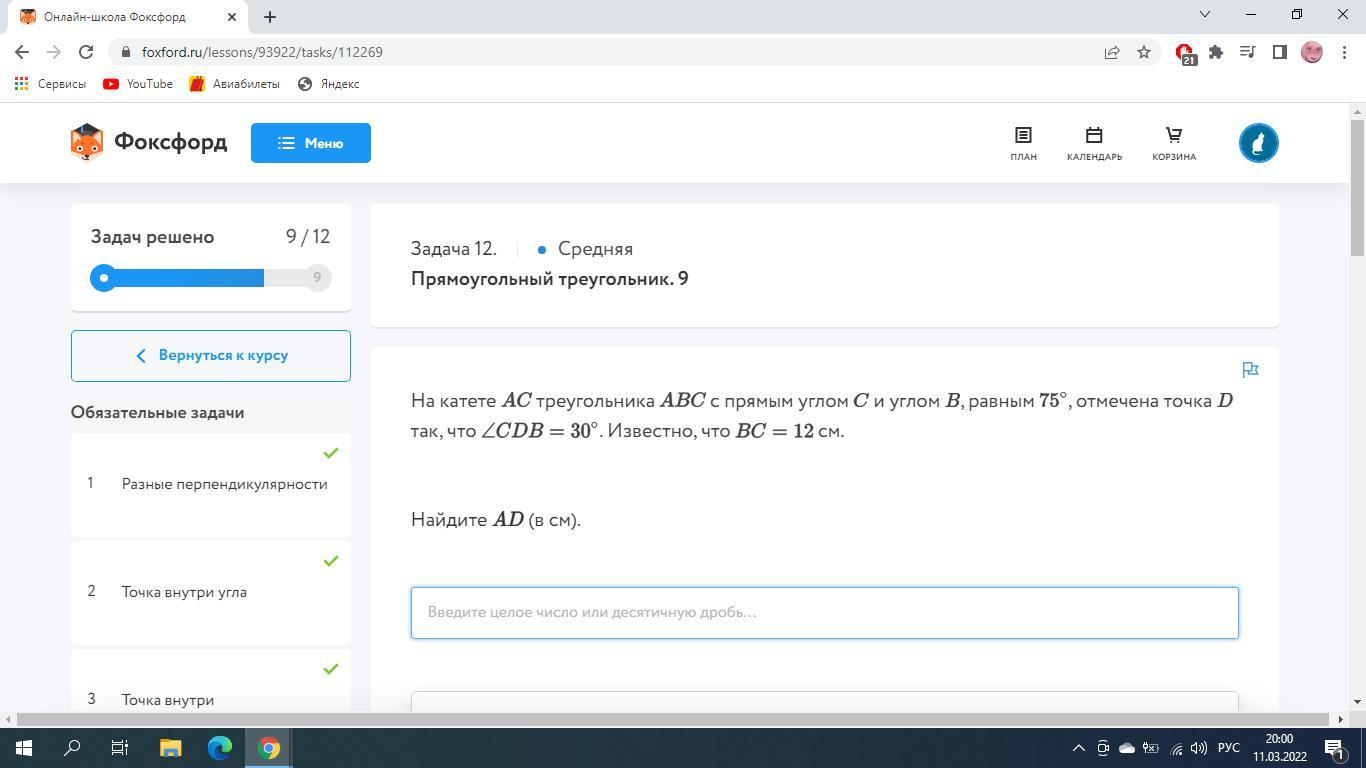Open the tab search dropdown arrow
This screenshot has width=1366, height=768.
pos(1205,14)
